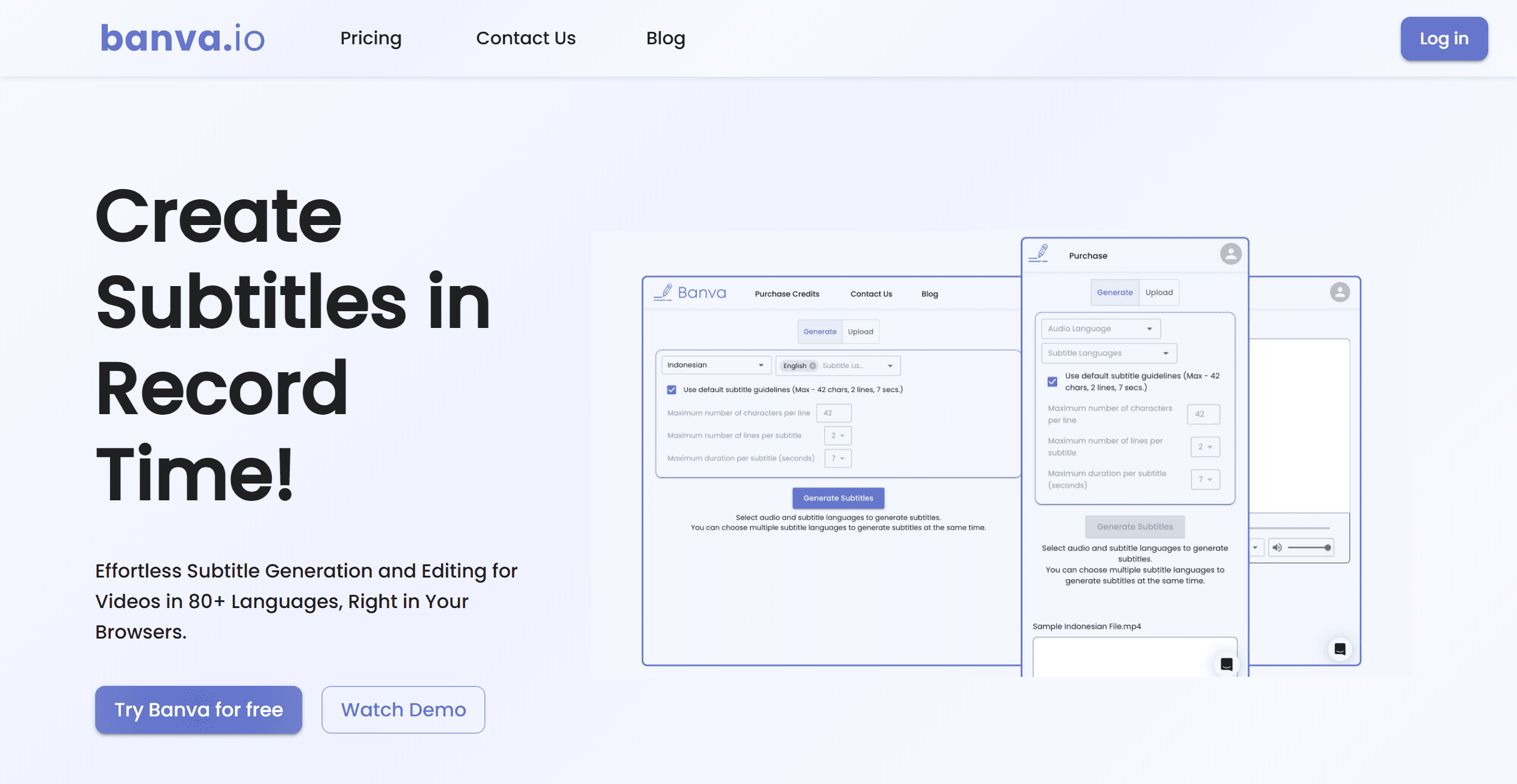
Task: Mute audio with the speaker icon
Action: point(1276,548)
